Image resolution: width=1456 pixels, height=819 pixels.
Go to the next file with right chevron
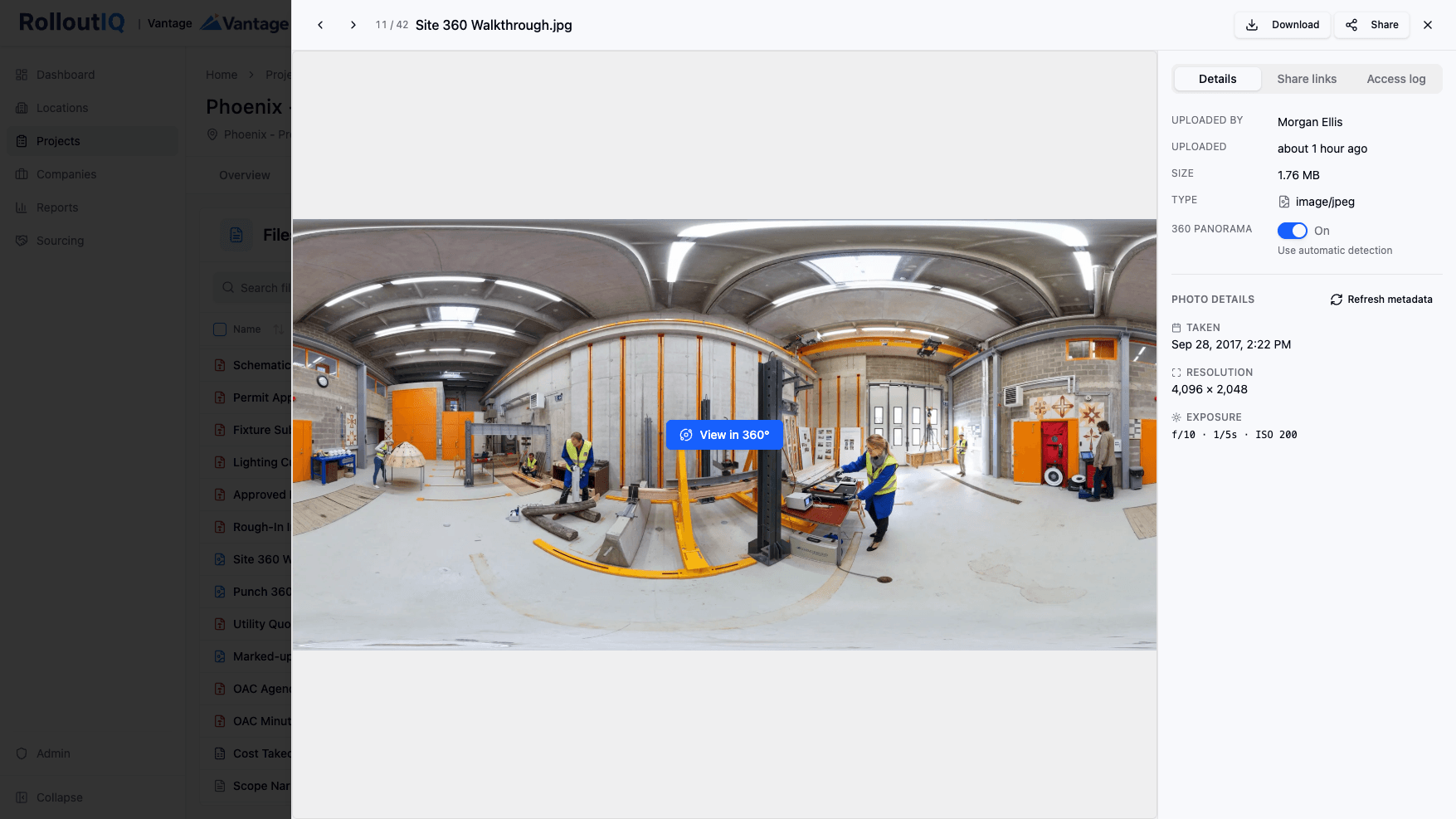click(353, 25)
